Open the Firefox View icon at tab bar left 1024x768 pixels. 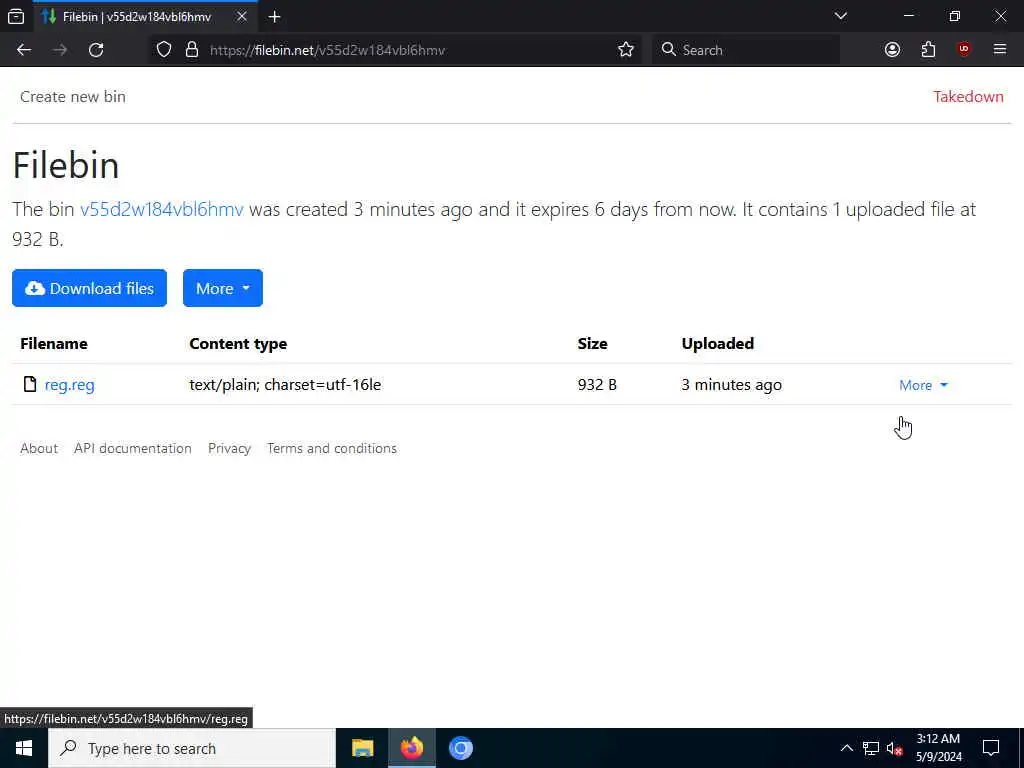[16, 16]
